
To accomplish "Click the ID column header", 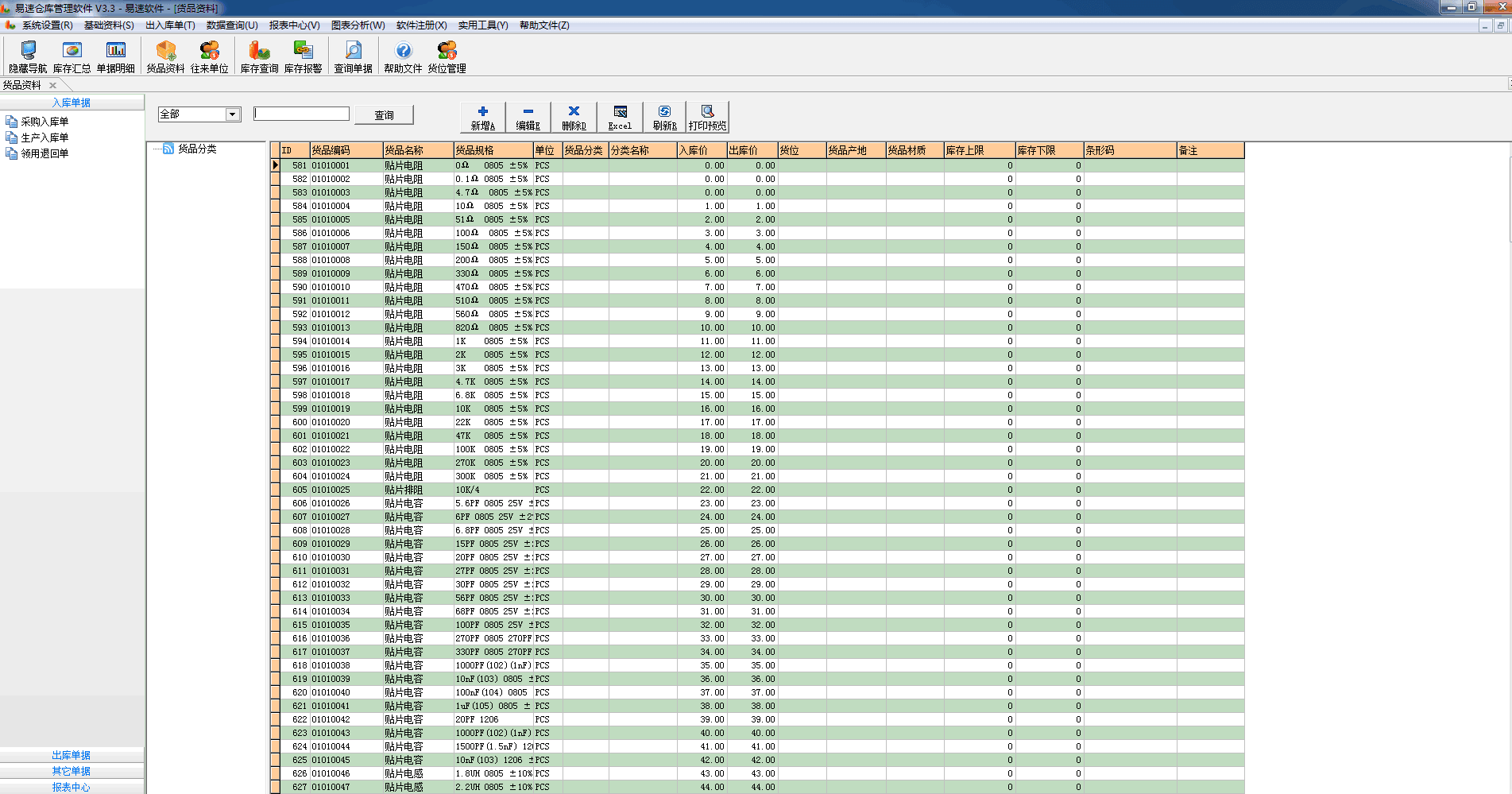I will click(295, 150).
